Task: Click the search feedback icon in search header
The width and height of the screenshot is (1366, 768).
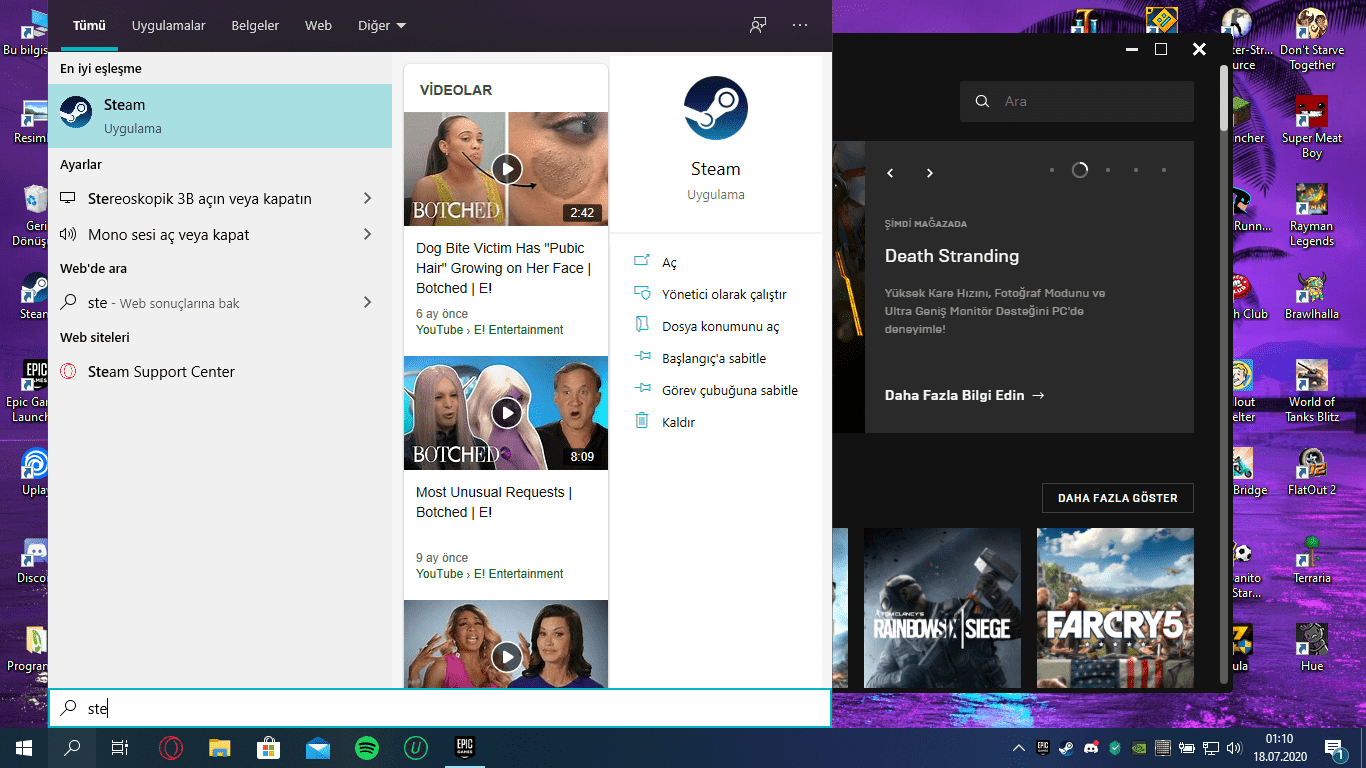Action: (758, 25)
